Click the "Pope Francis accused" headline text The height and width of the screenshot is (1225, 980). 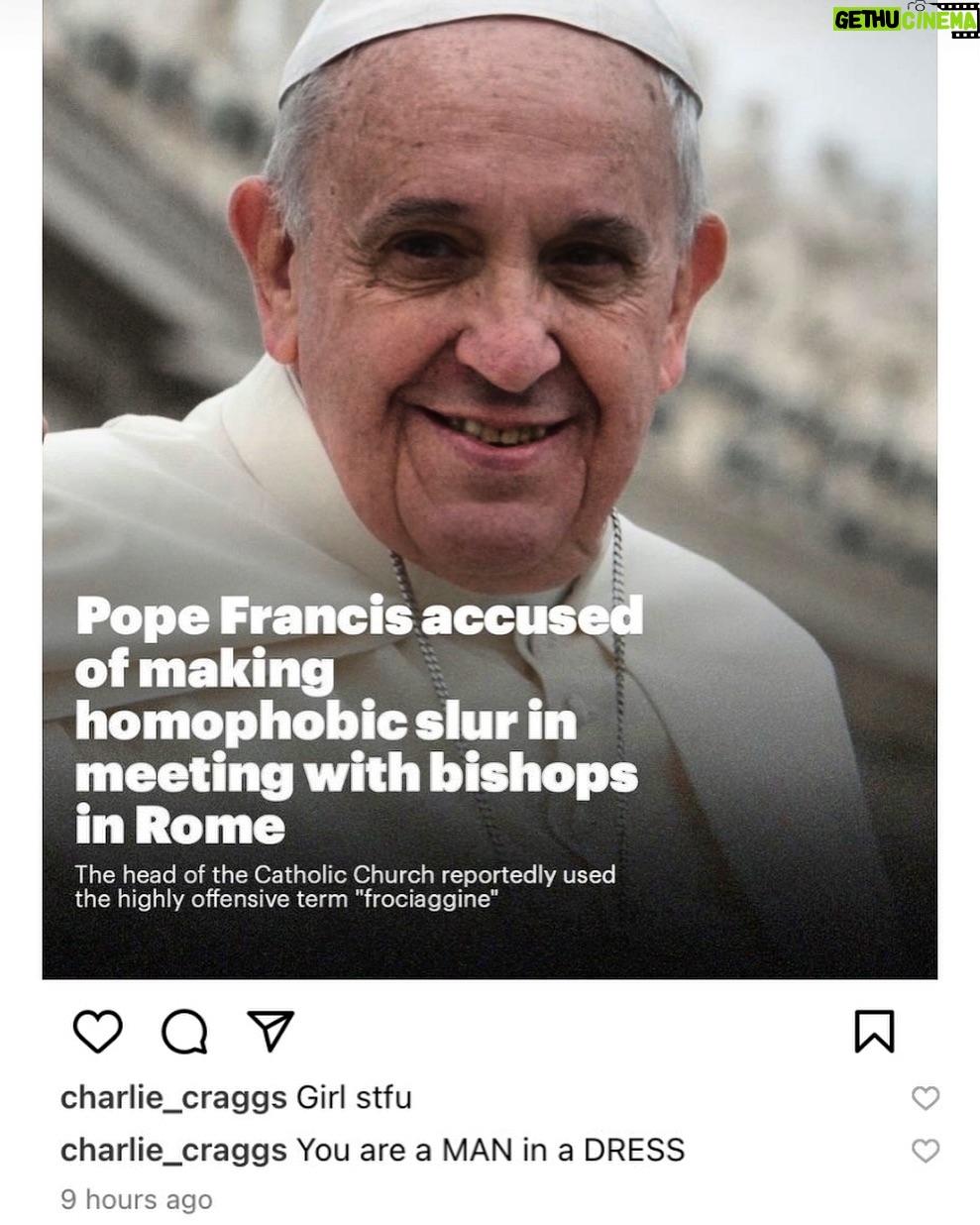tap(360, 615)
